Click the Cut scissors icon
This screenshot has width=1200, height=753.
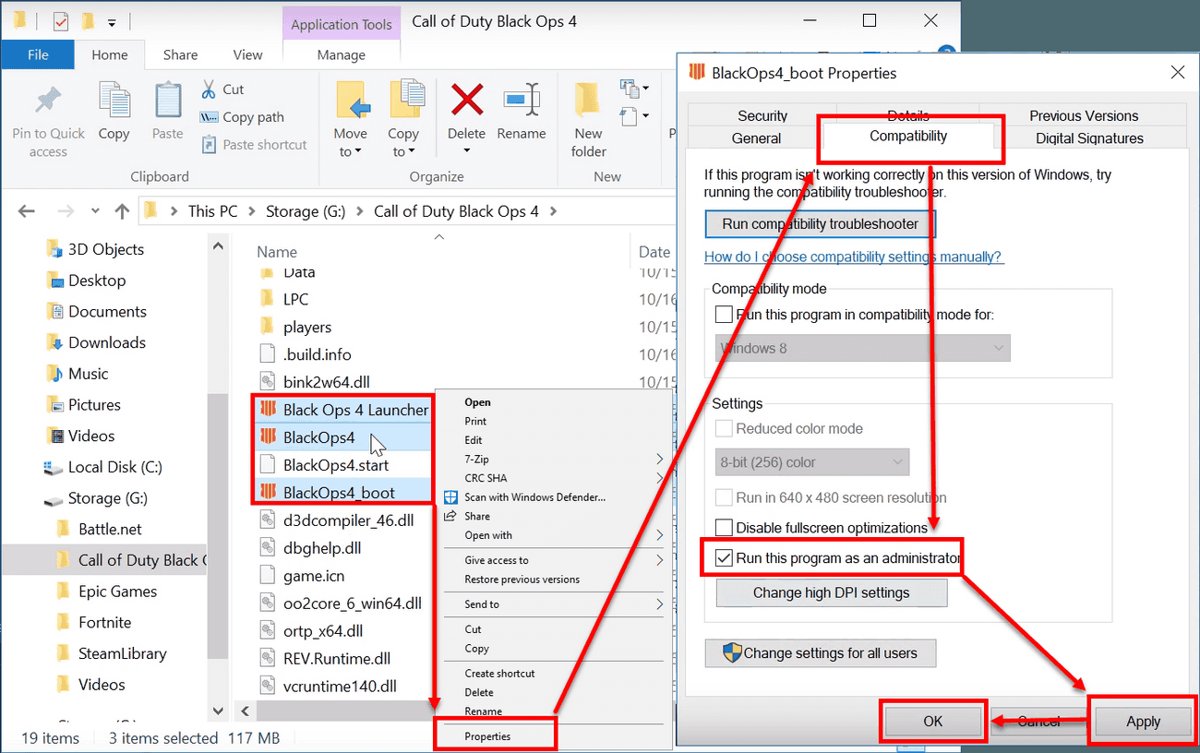click(209, 89)
